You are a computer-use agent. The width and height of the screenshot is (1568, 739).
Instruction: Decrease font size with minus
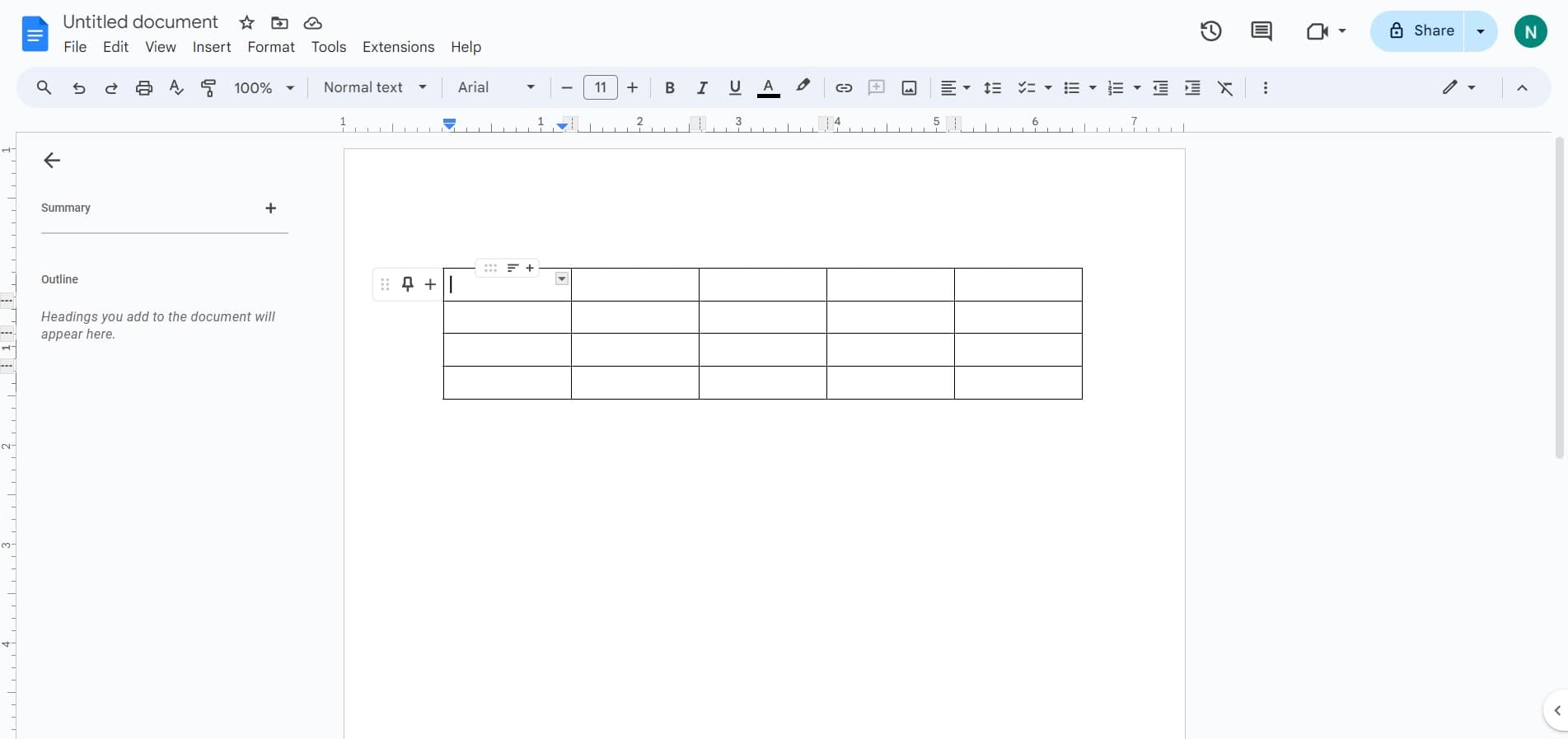pyautogui.click(x=567, y=87)
